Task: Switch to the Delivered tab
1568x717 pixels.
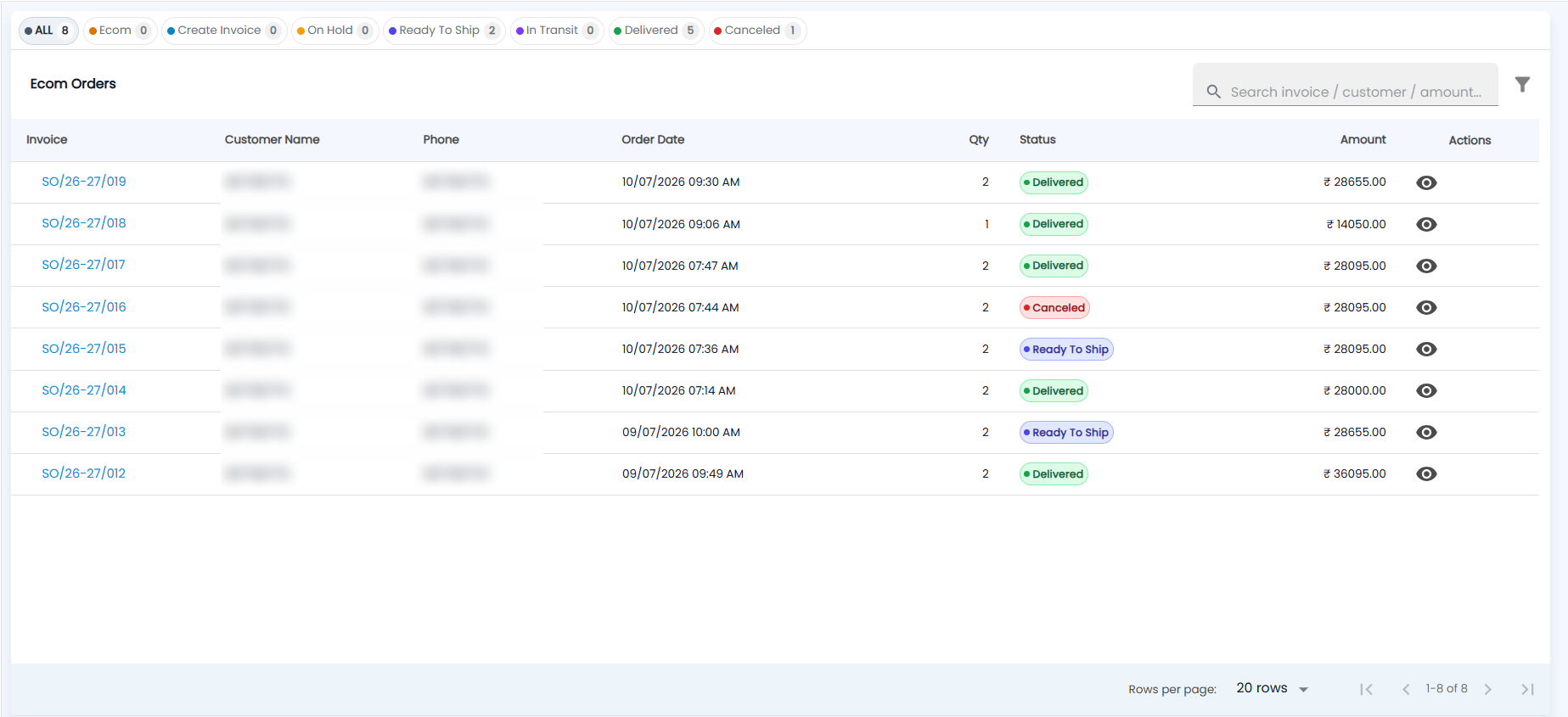Action: [x=656, y=31]
